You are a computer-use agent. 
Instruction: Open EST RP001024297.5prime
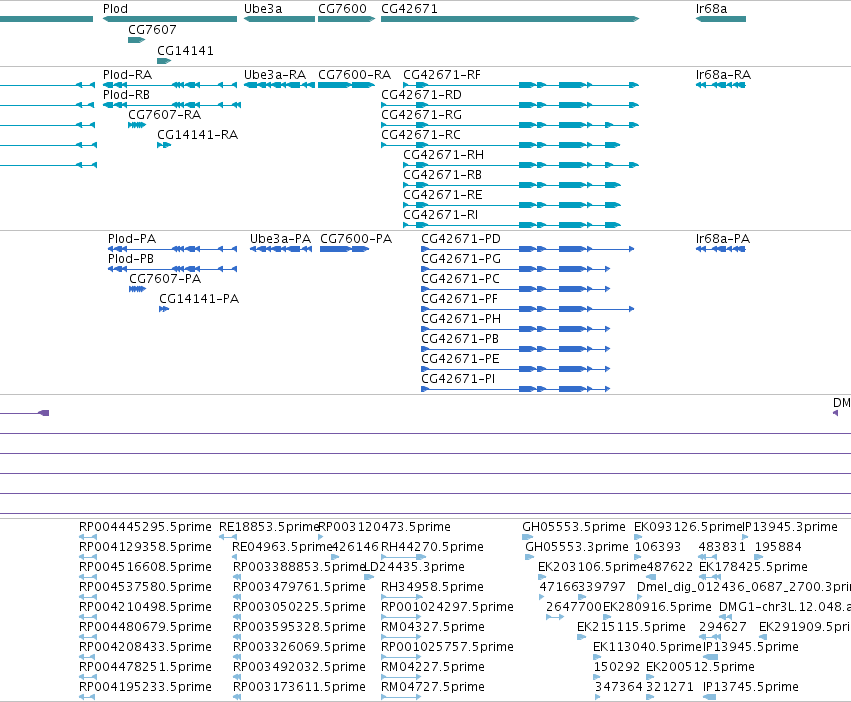click(x=447, y=606)
